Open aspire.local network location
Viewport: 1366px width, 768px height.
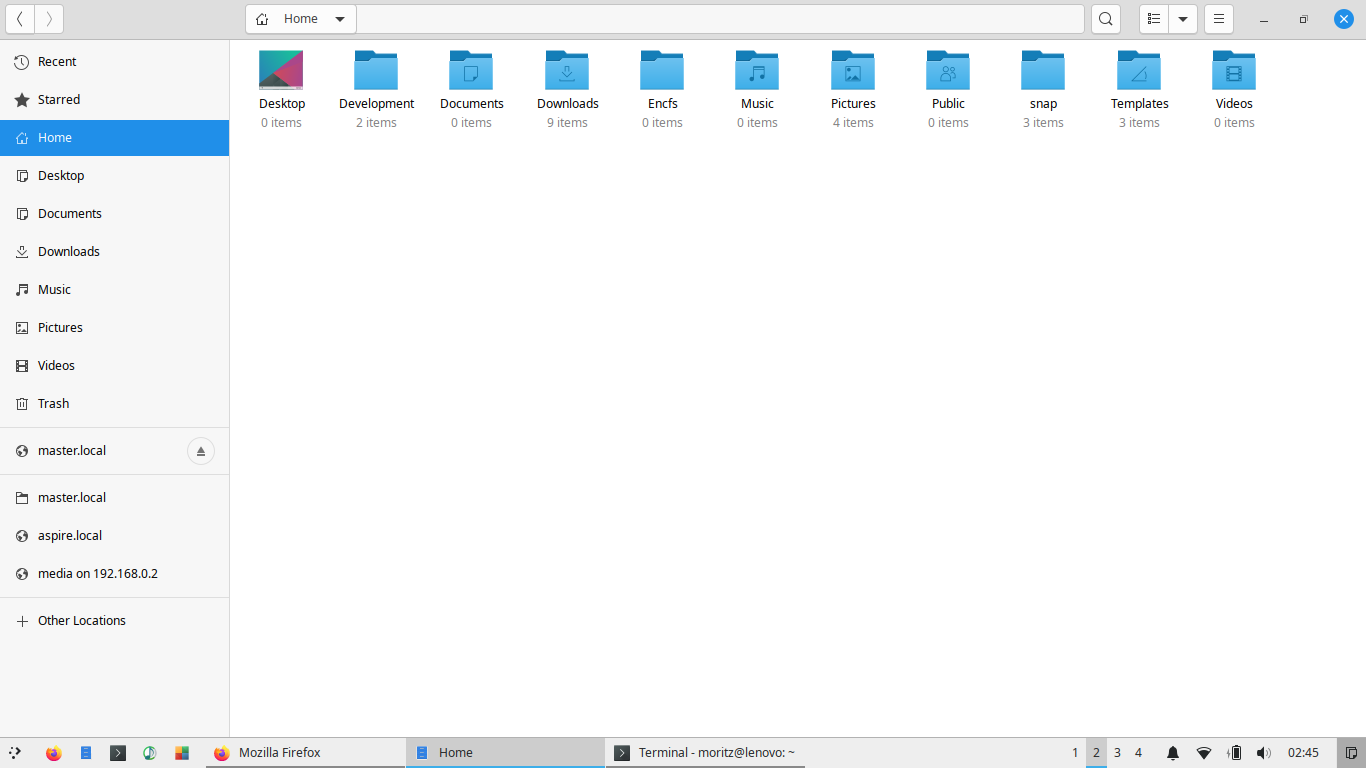114,536
